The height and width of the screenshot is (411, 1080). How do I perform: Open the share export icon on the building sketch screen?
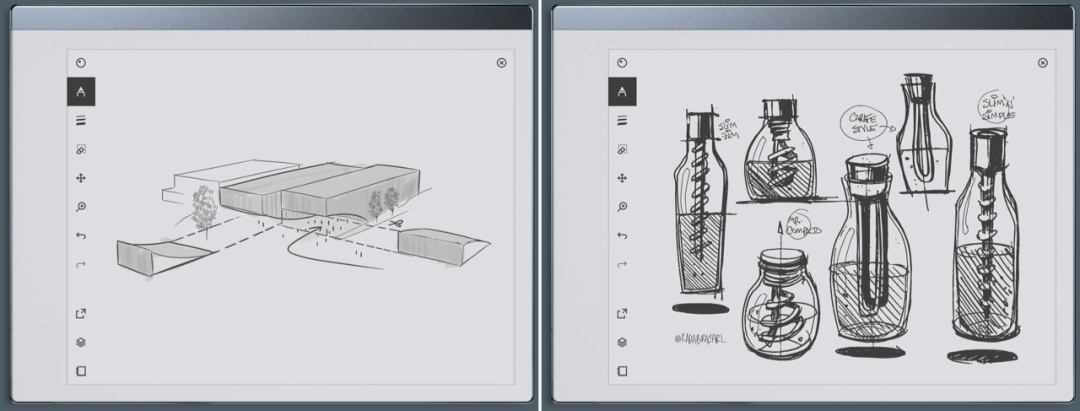pos(81,313)
